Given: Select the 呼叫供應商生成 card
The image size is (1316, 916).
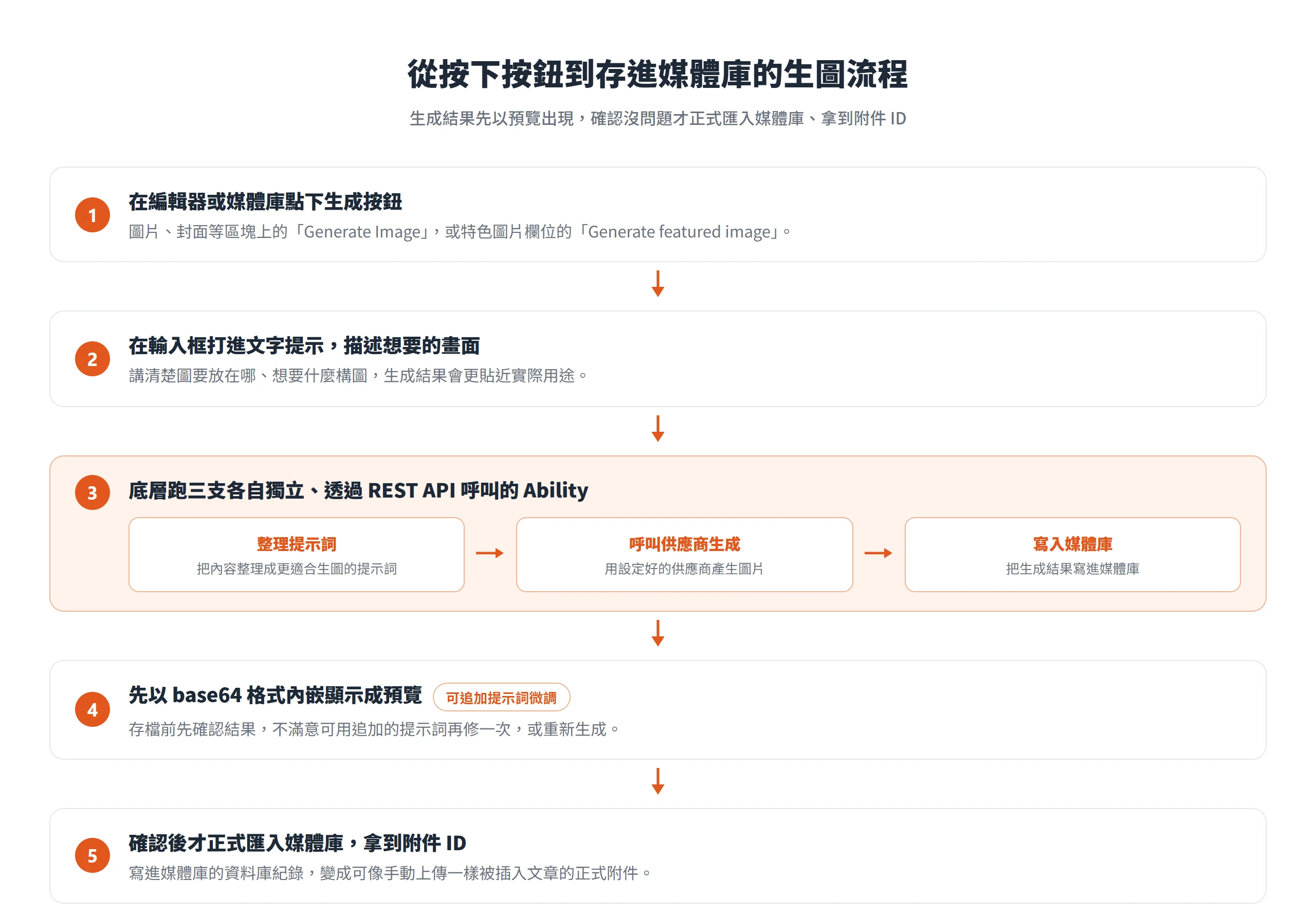Looking at the screenshot, I should [x=684, y=554].
